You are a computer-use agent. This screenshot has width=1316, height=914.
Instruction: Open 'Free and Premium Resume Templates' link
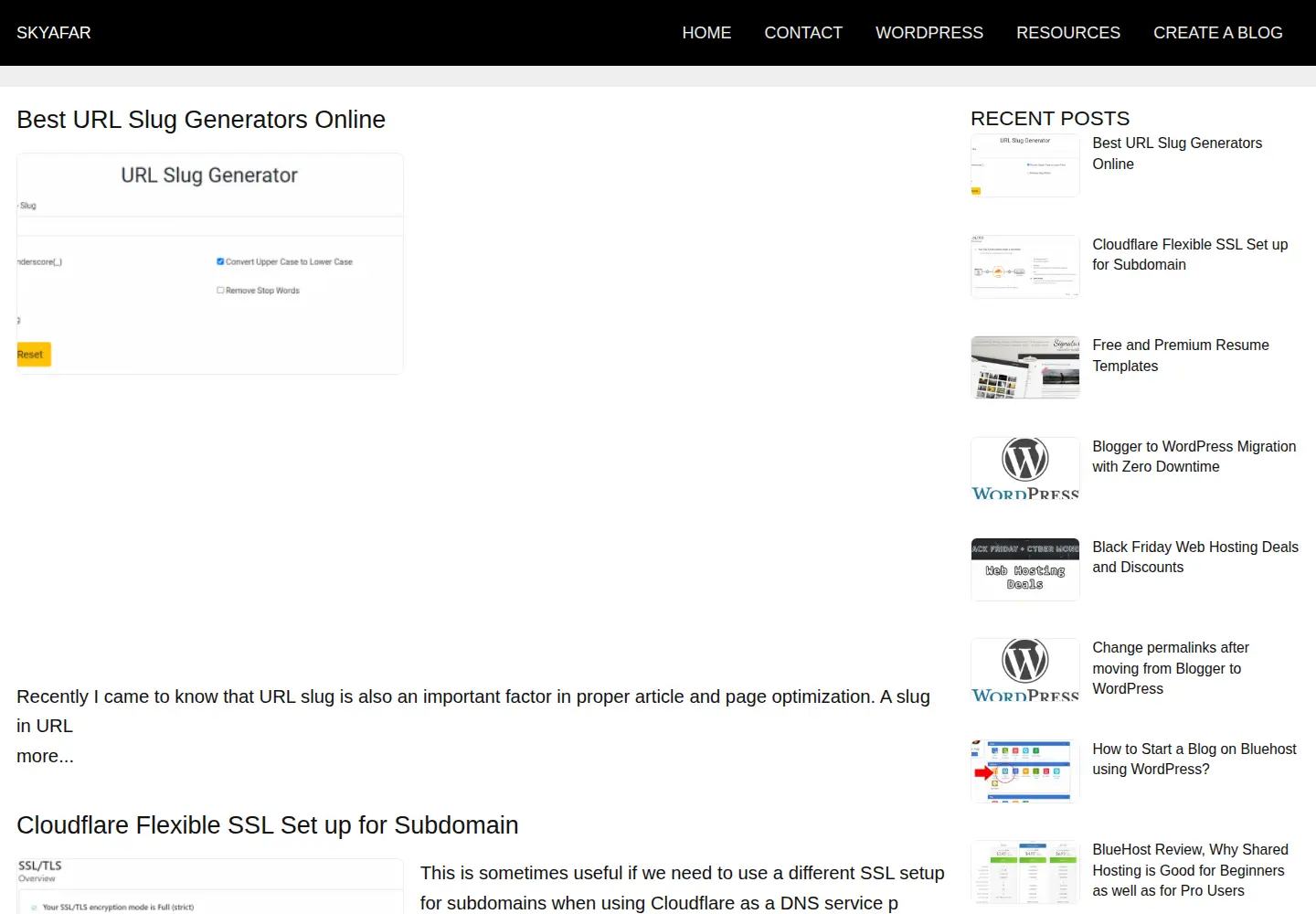pyautogui.click(x=1181, y=356)
